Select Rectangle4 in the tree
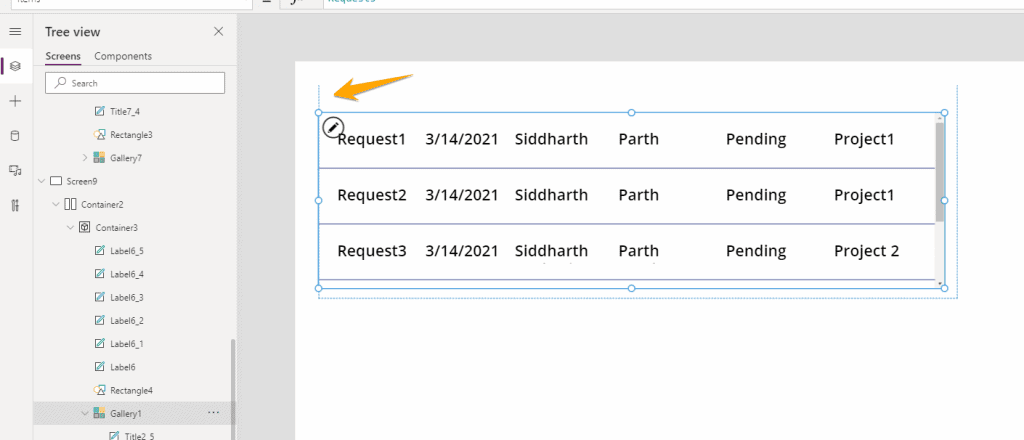Screen dimensions: 1024x440 pyautogui.click(x=130, y=390)
